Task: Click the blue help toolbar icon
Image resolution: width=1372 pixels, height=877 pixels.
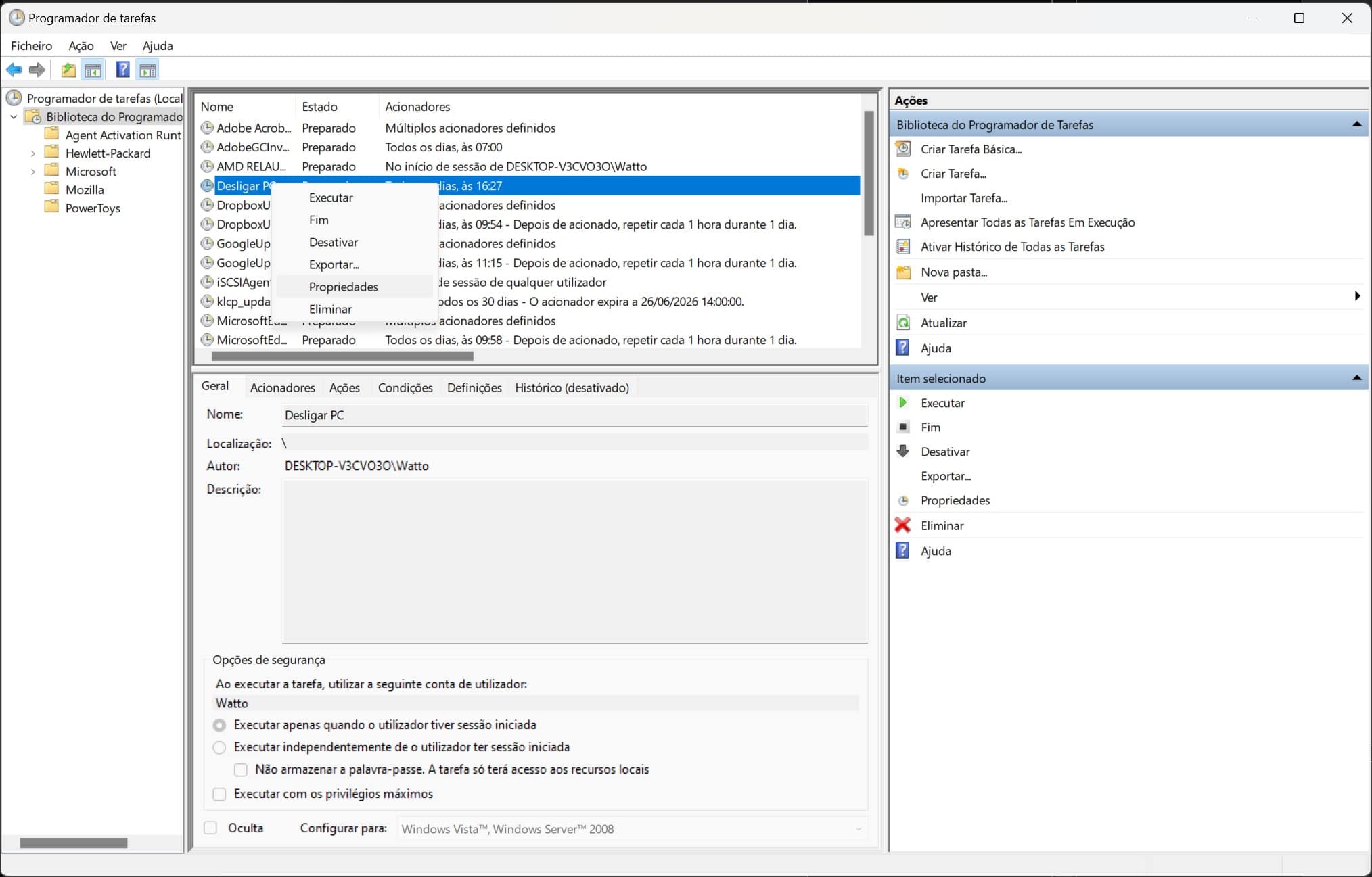Action: 122,70
